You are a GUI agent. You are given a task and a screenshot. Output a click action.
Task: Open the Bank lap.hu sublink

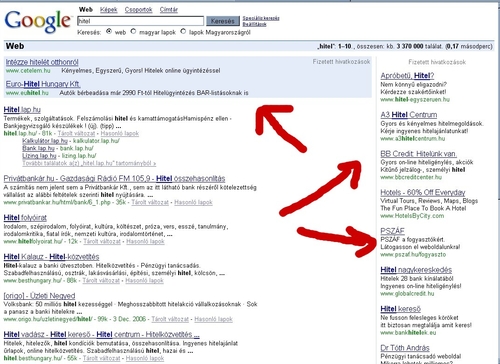click(38, 148)
